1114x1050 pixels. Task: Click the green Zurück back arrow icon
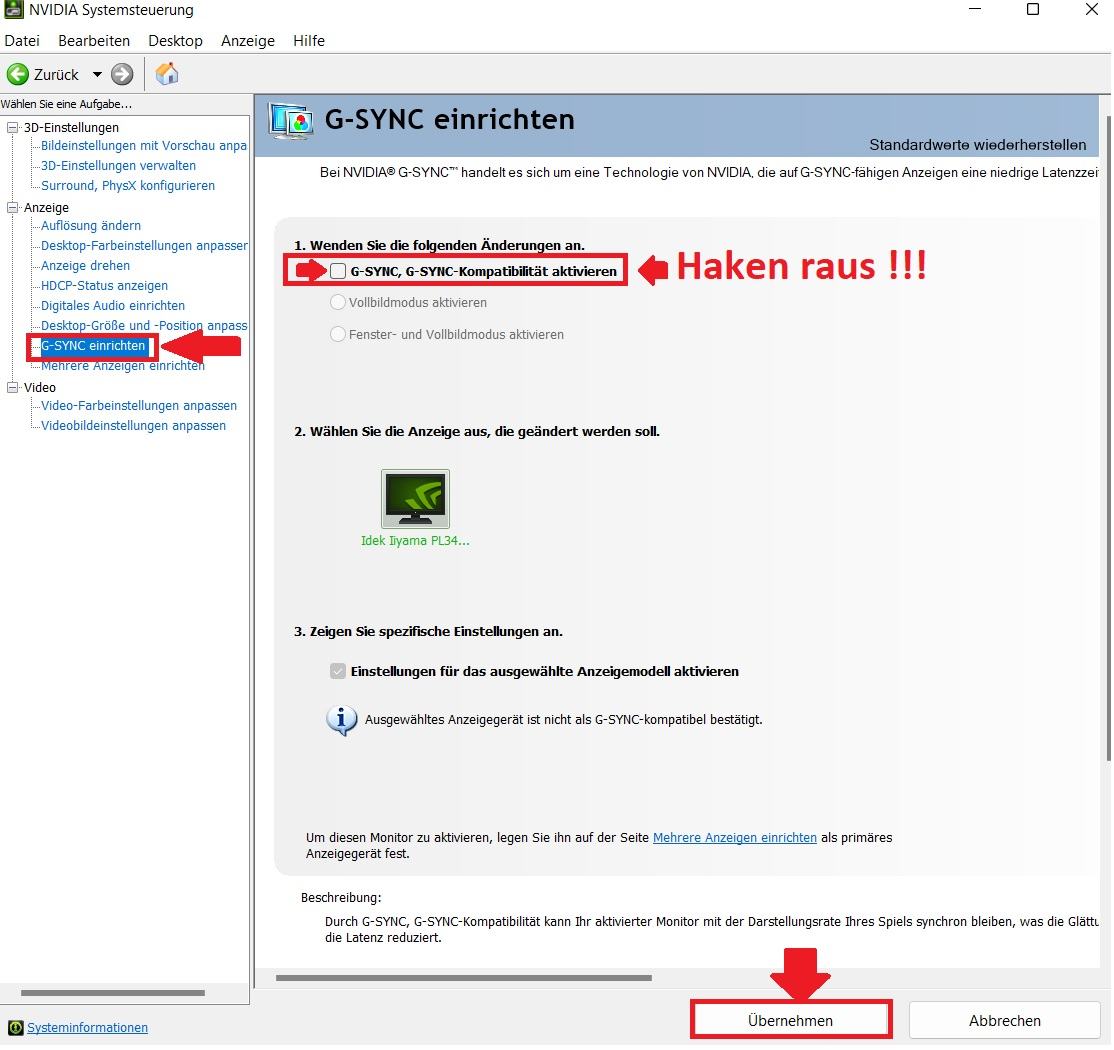(18, 75)
